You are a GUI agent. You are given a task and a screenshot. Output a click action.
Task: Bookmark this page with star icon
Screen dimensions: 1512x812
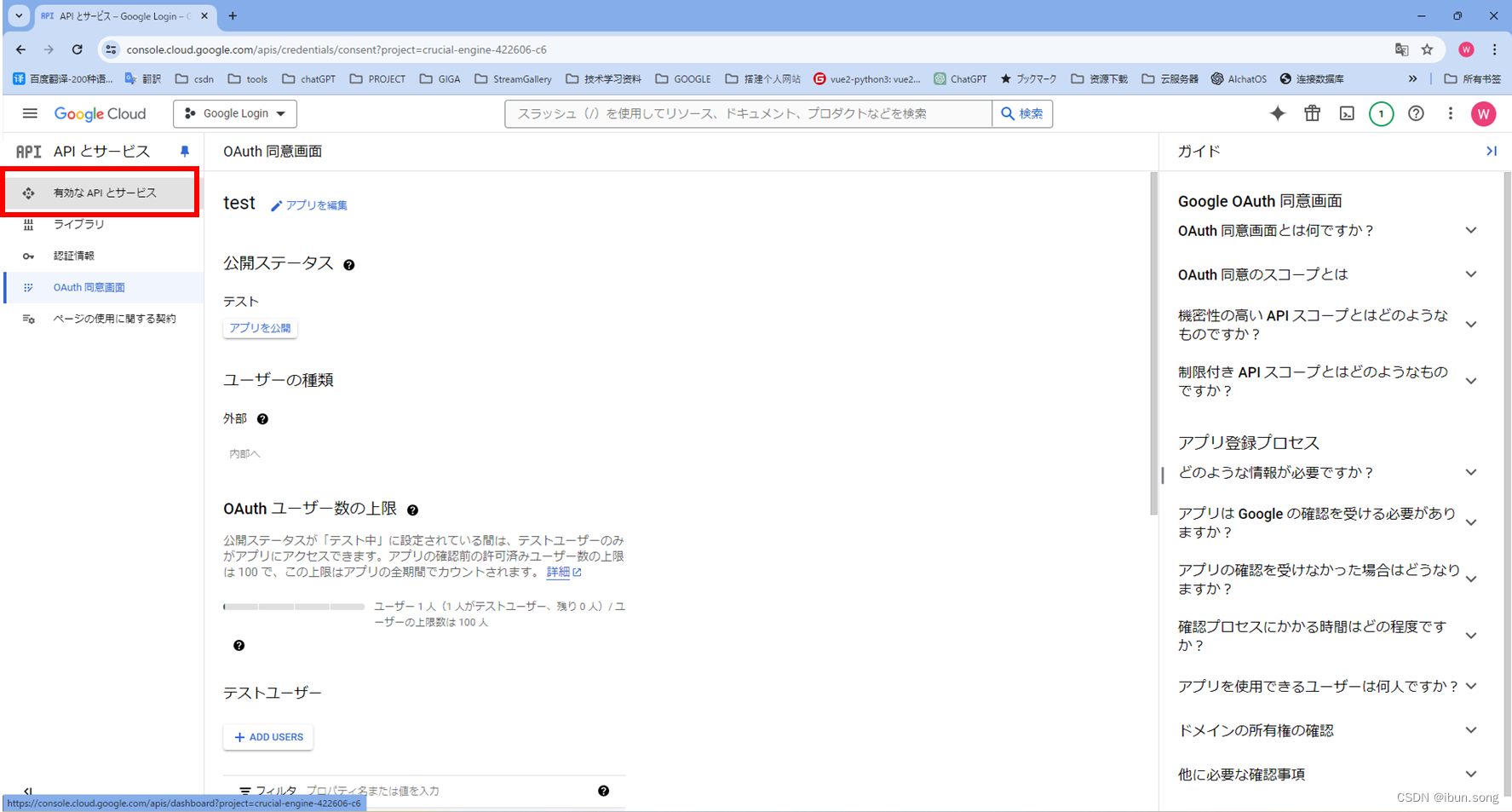point(1427,49)
